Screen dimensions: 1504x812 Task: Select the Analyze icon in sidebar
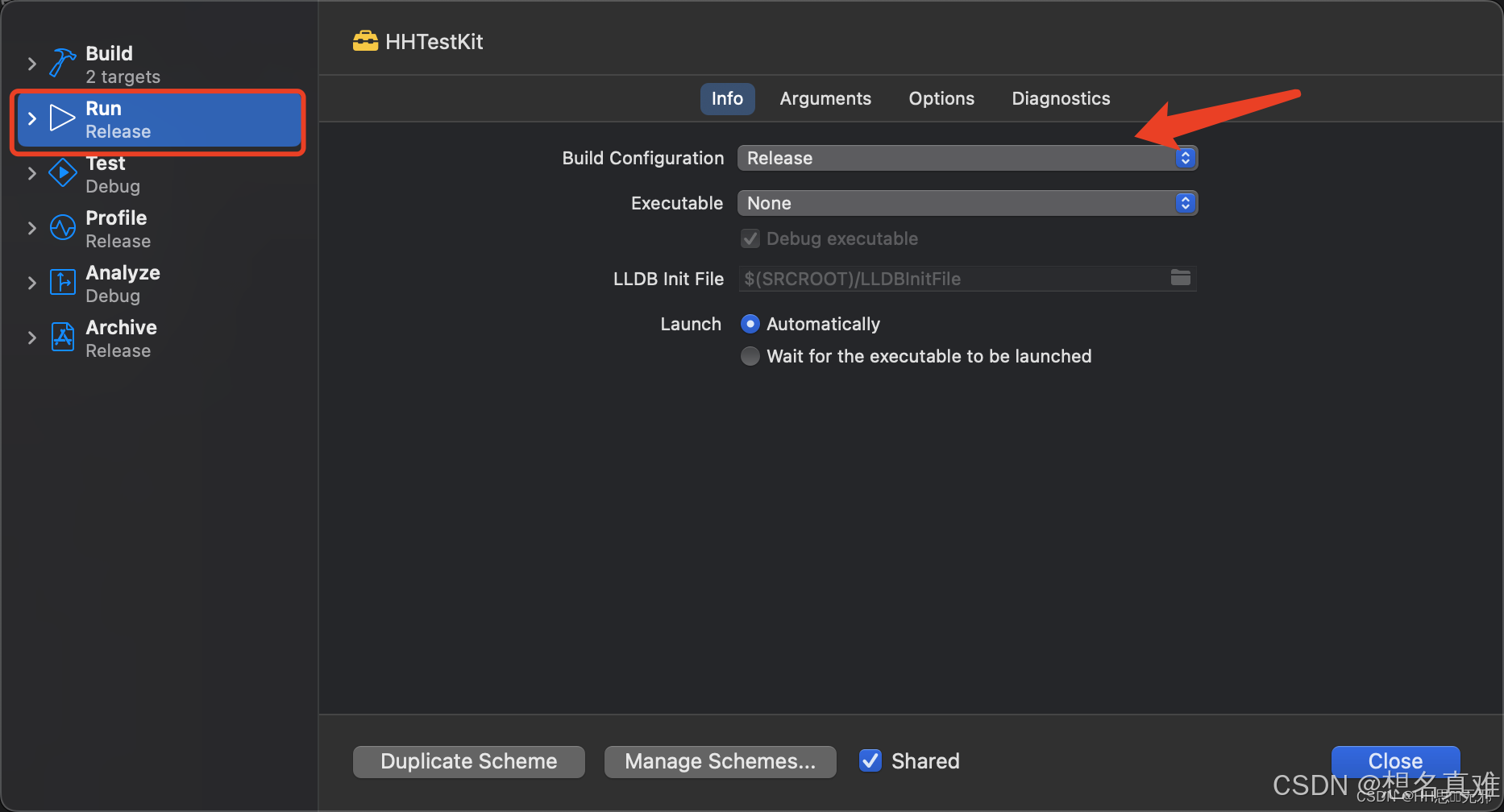62,282
